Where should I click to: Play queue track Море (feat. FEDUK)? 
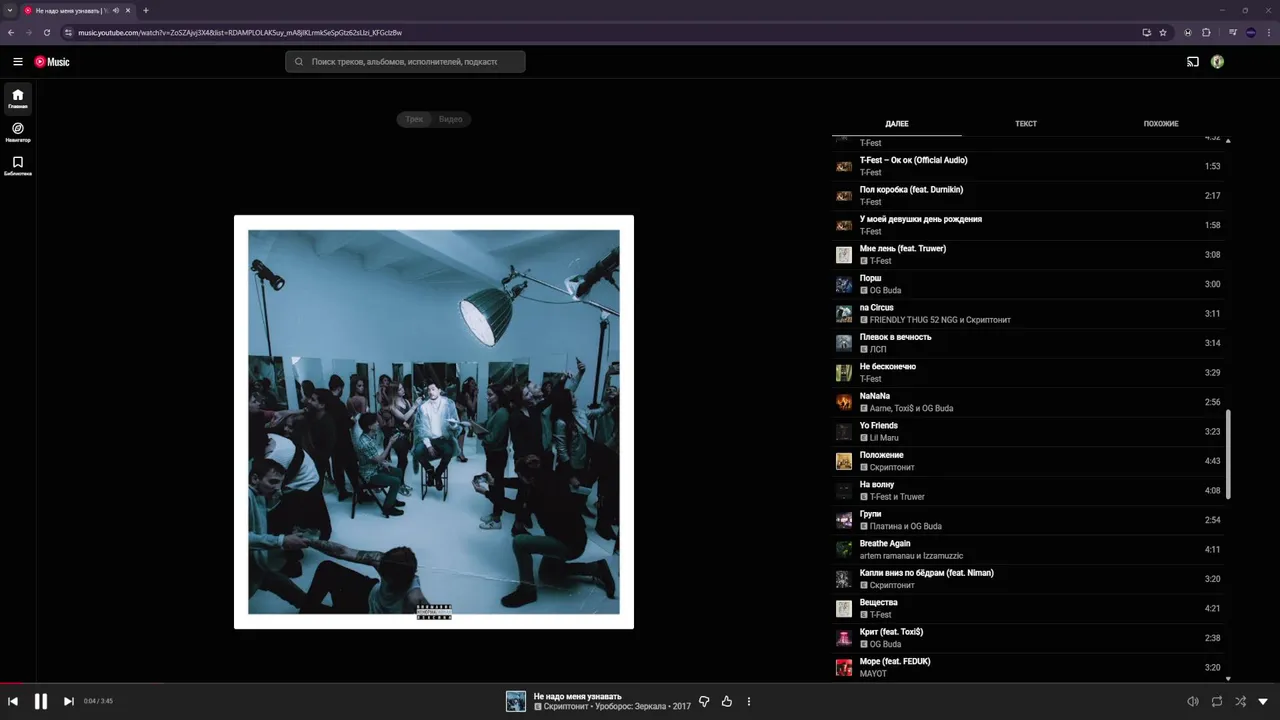tap(1029, 668)
